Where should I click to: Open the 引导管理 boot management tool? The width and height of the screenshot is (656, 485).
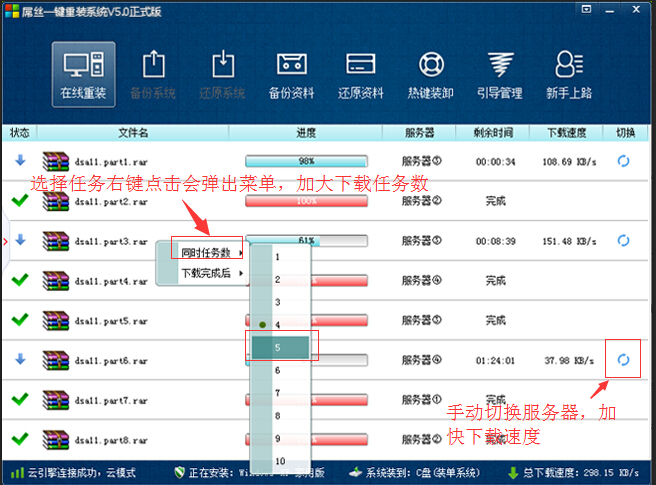click(x=499, y=73)
